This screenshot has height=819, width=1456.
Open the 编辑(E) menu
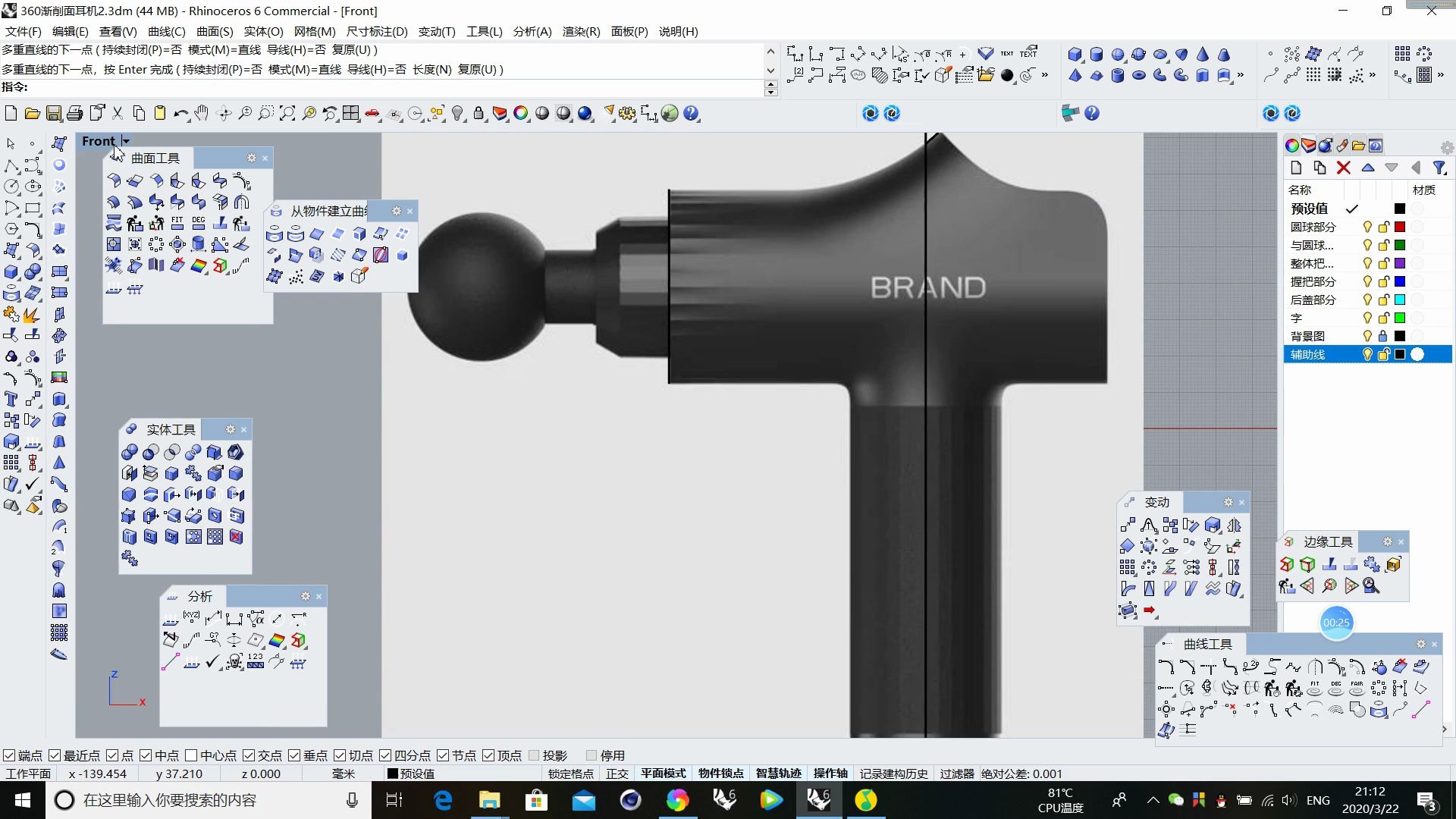70,31
